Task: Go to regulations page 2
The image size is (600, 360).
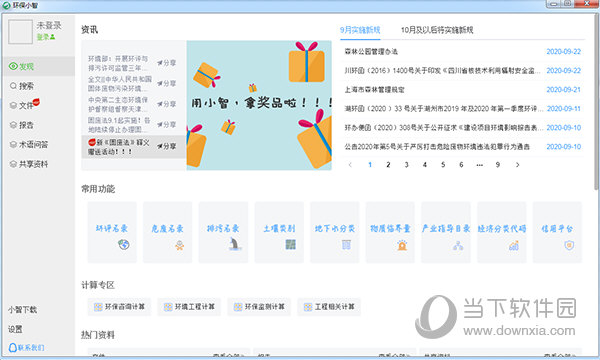Action: tap(388, 165)
